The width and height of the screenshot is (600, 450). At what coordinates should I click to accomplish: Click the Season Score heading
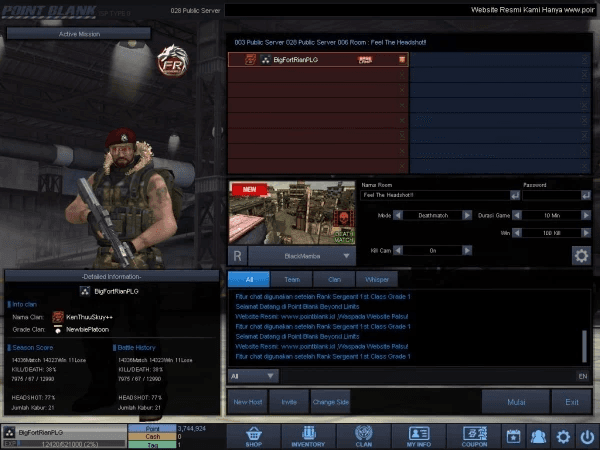33,347
